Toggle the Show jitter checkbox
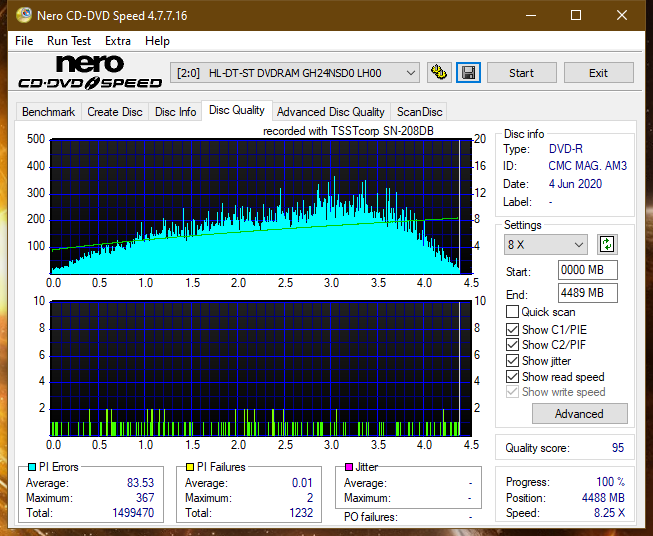653x536 pixels. tap(512, 361)
